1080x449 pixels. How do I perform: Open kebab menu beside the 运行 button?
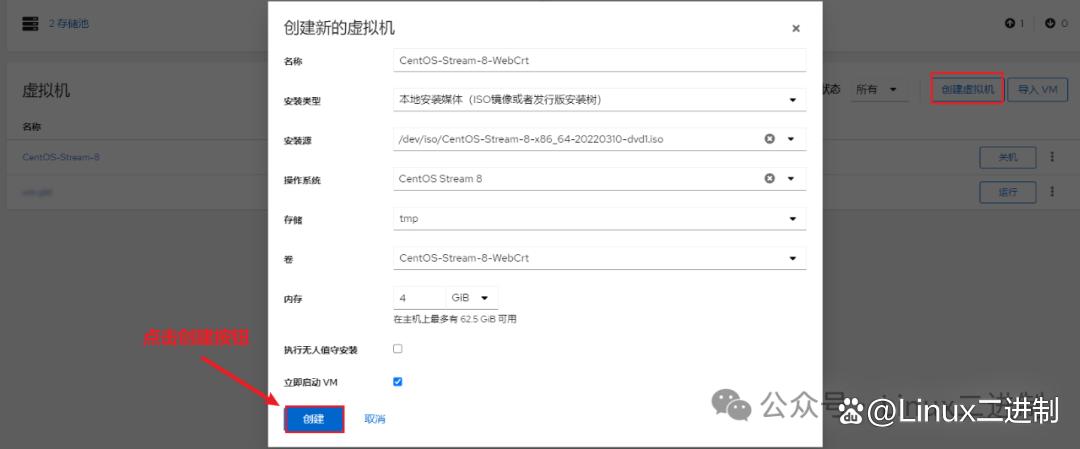pos(1052,191)
